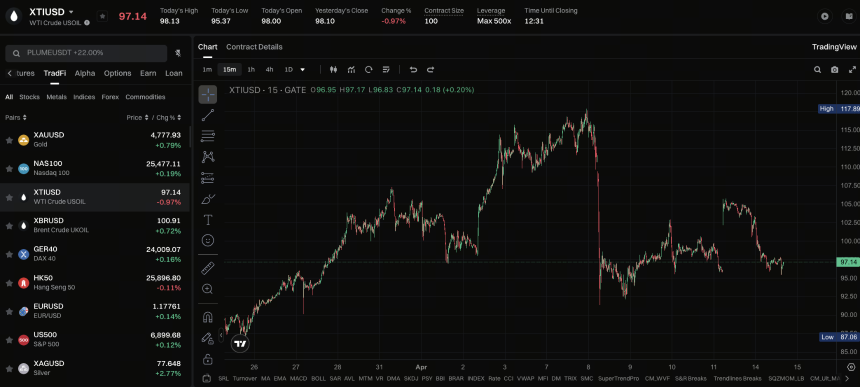Favorite the XBRUSD pair star
The width and height of the screenshot is (860, 387).
click(9, 226)
